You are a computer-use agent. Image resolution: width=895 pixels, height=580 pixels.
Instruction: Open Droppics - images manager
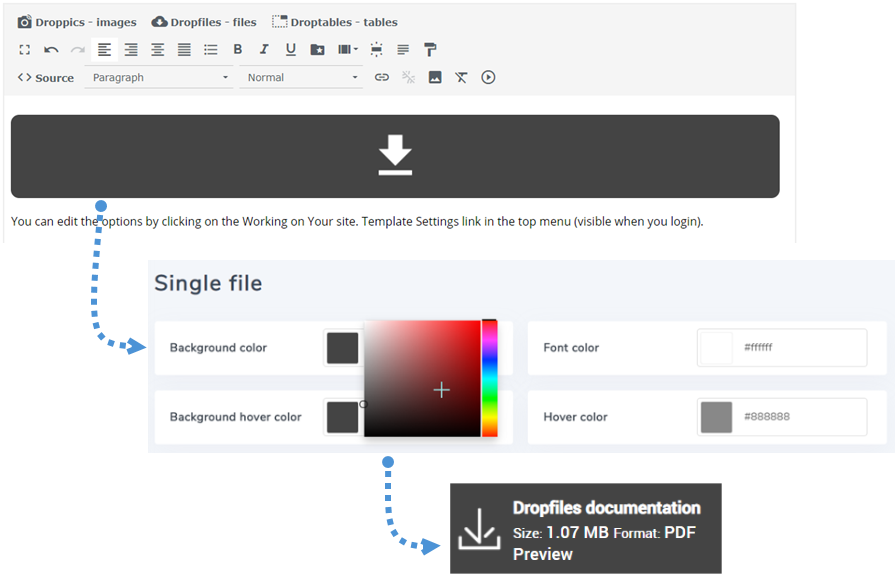(x=77, y=22)
